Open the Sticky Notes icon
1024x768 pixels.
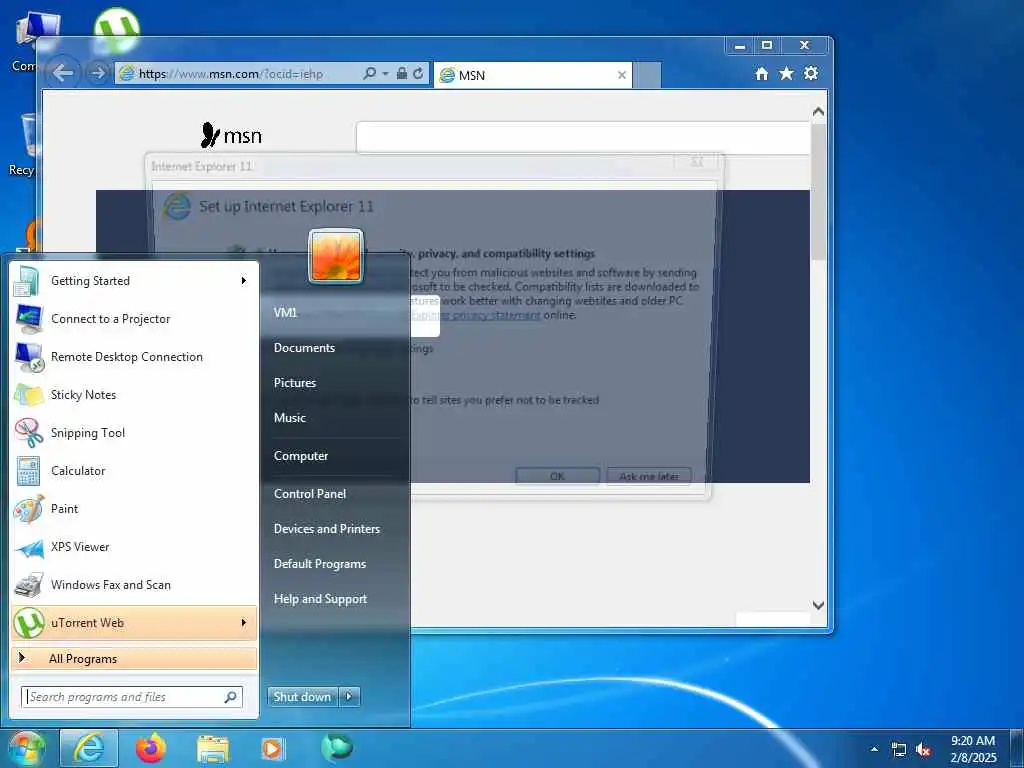click(x=29, y=395)
